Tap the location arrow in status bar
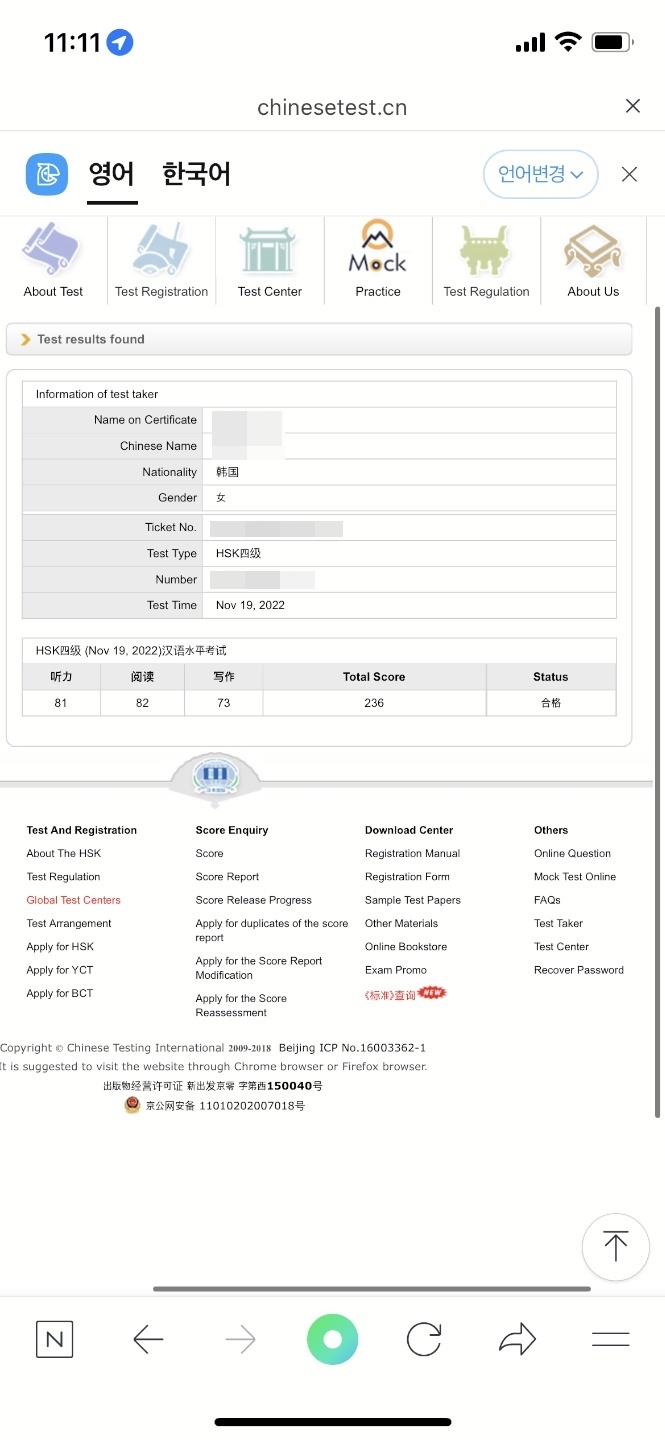Screen dimensions: 665x1440 point(120,43)
